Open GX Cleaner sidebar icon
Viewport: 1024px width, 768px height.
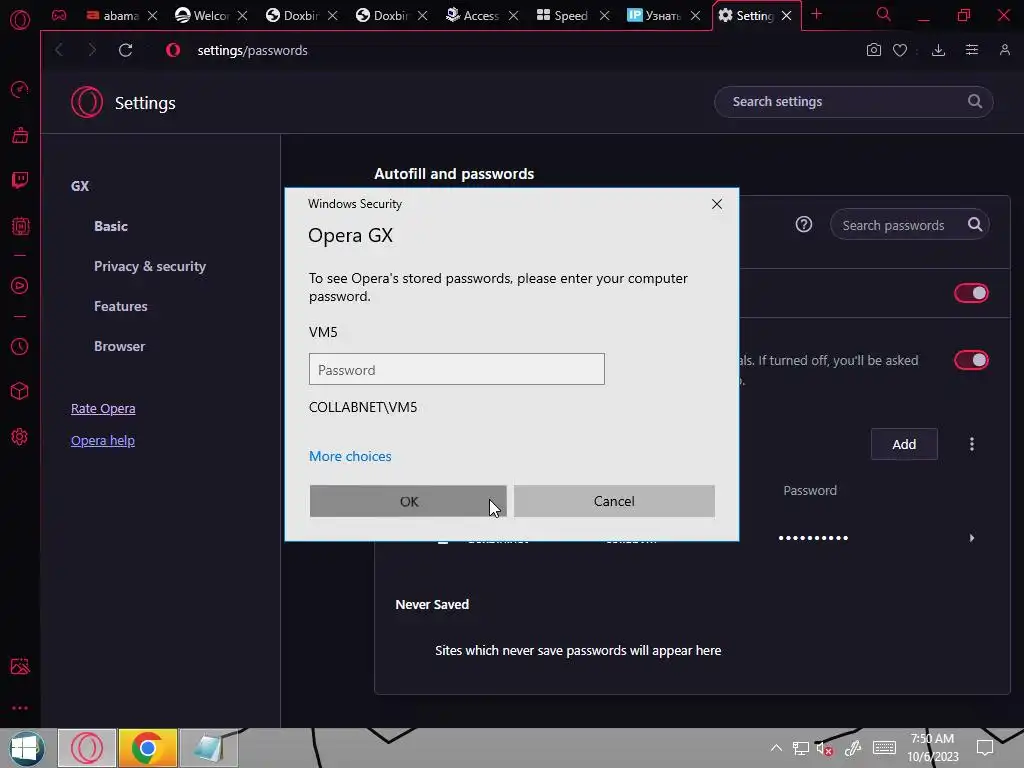point(20,135)
